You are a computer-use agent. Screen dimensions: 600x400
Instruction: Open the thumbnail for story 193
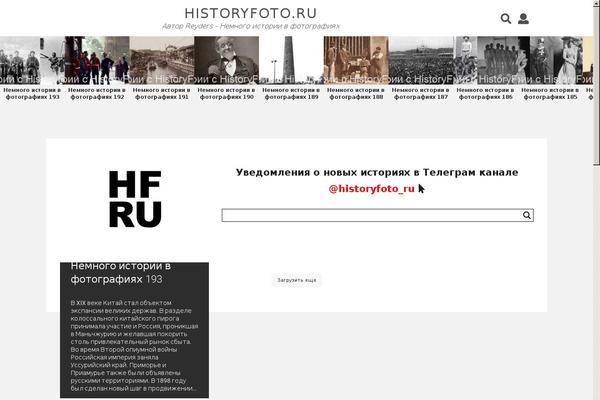click(33, 60)
